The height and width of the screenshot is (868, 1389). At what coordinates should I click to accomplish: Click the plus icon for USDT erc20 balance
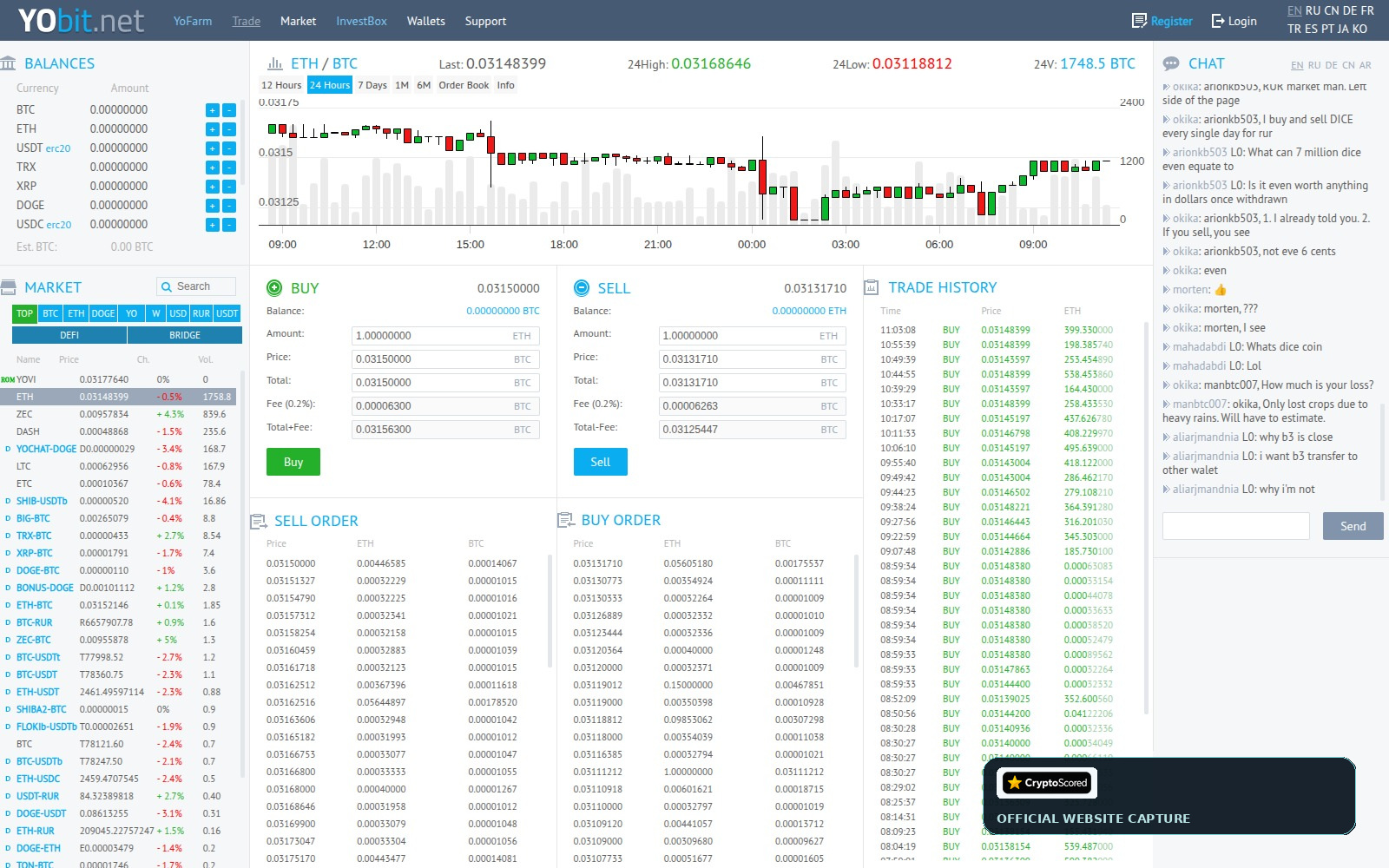(x=212, y=148)
